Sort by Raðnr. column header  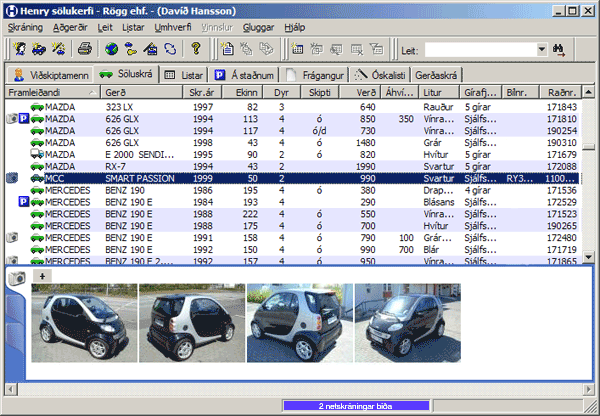tap(560, 92)
